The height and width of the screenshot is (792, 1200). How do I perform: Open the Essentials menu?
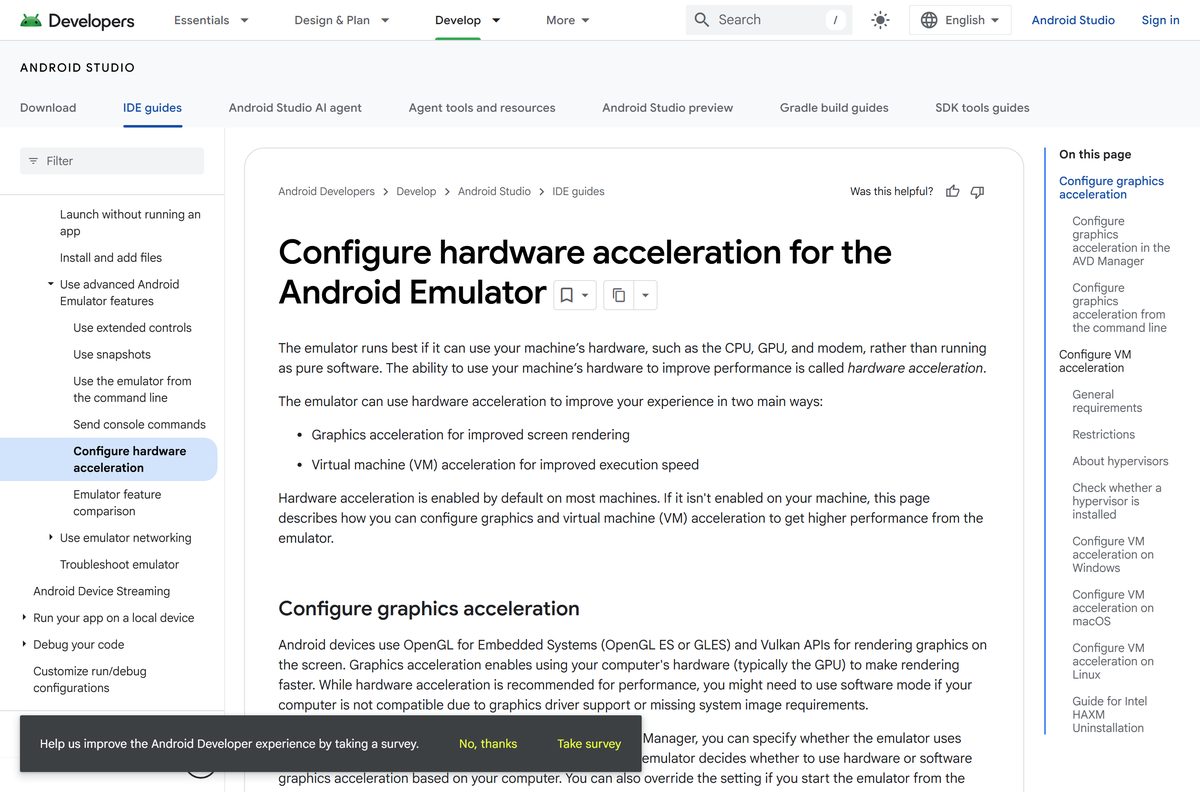[x=211, y=20]
